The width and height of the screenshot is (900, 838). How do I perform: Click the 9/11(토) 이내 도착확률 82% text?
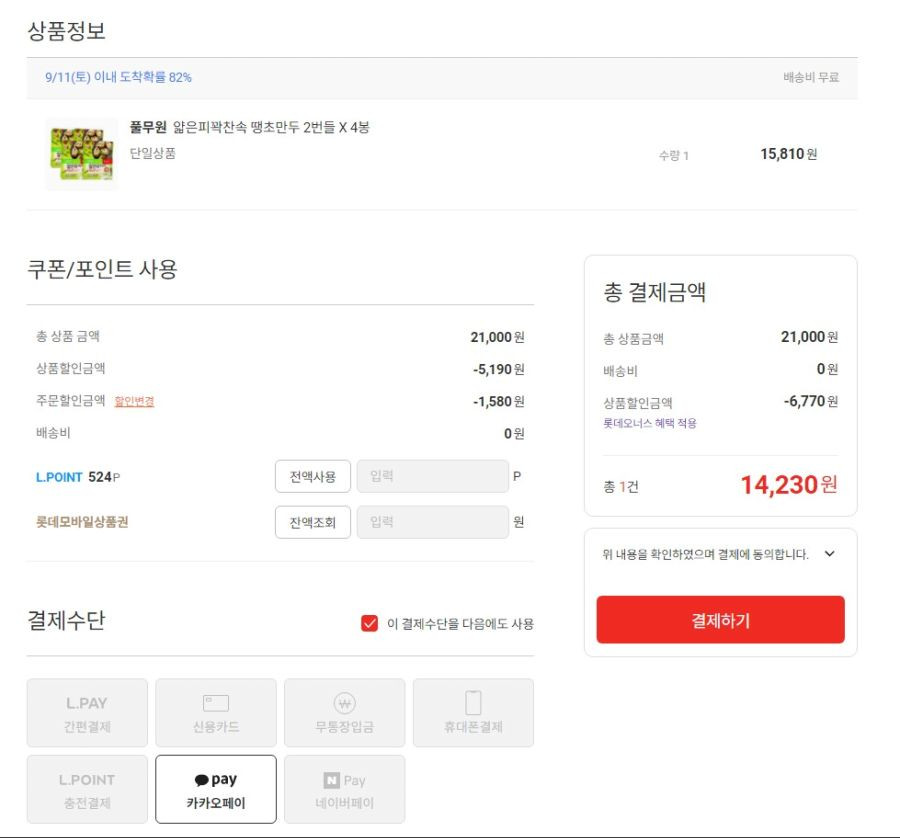pos(118,77)
